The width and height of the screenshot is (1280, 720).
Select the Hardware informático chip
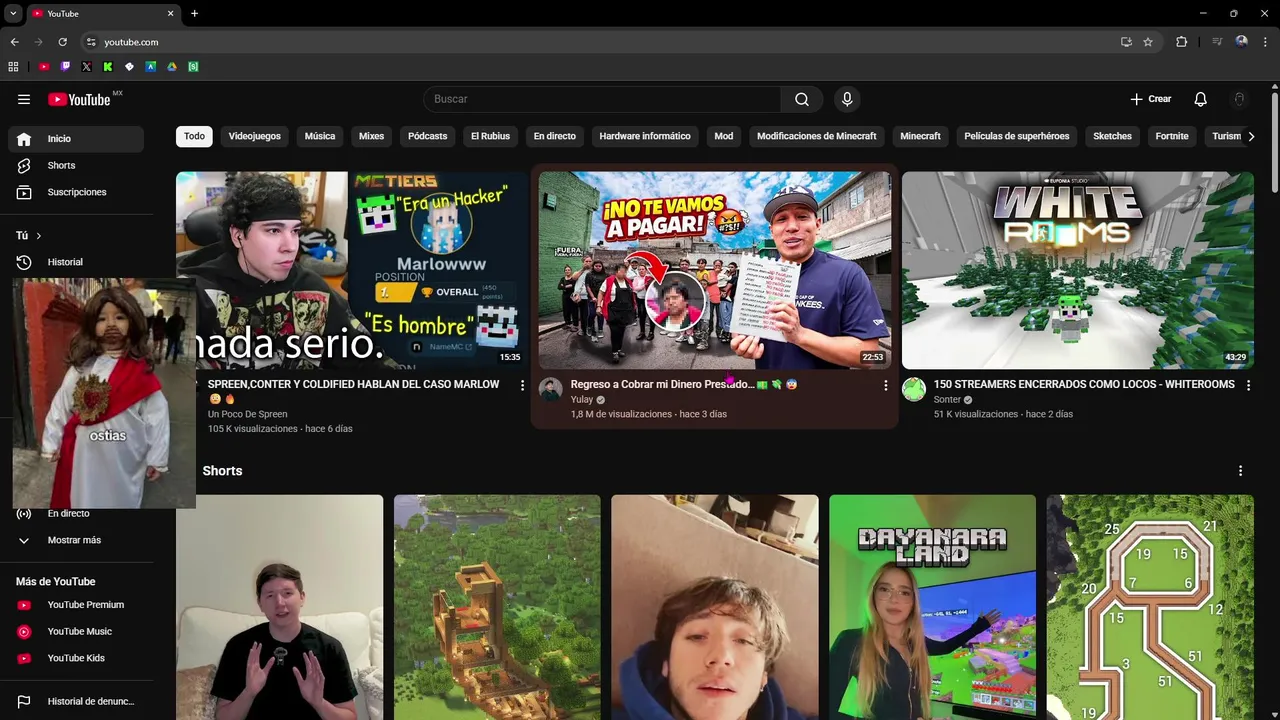[645, 136]
